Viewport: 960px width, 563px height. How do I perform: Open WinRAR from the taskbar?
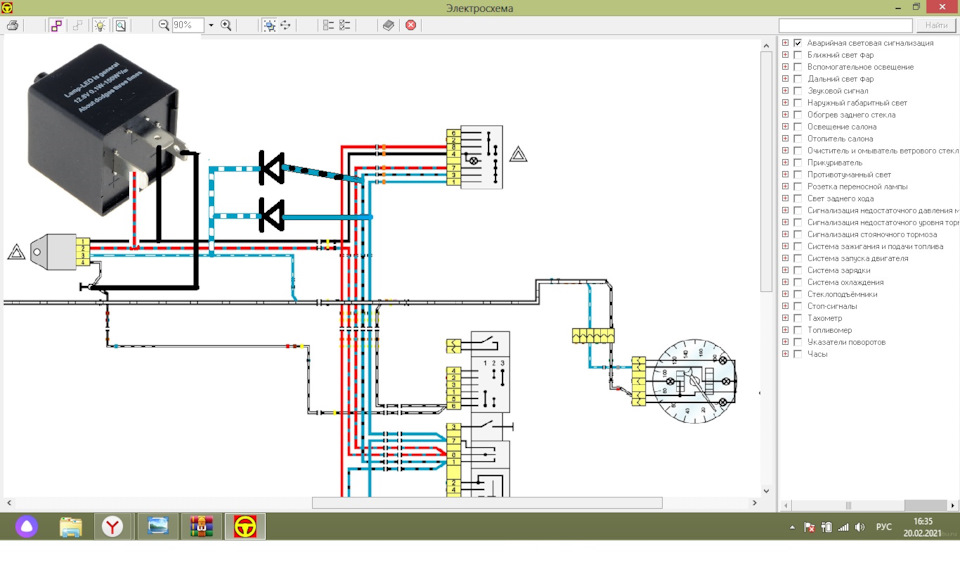click(201, 526)
